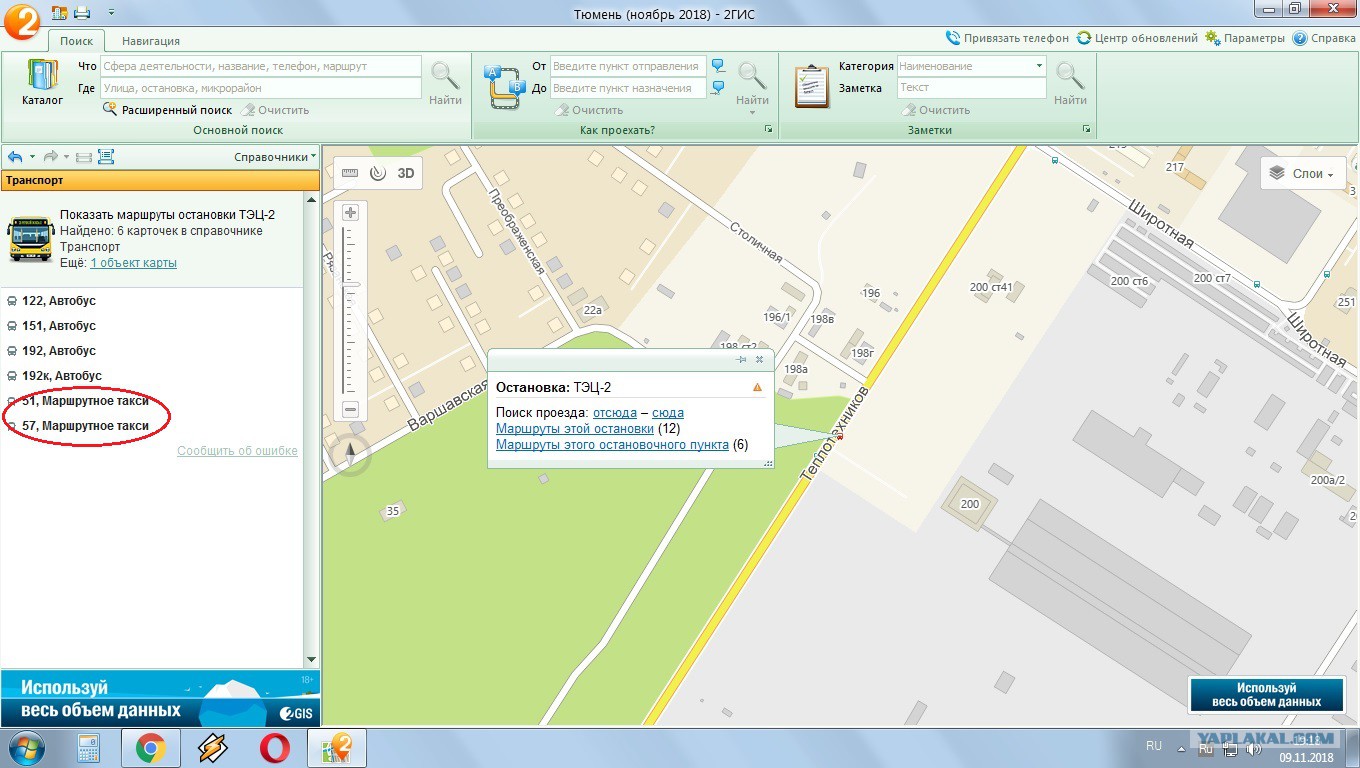
Task: Pick destination point on map icon
Action: coord(718,88)
